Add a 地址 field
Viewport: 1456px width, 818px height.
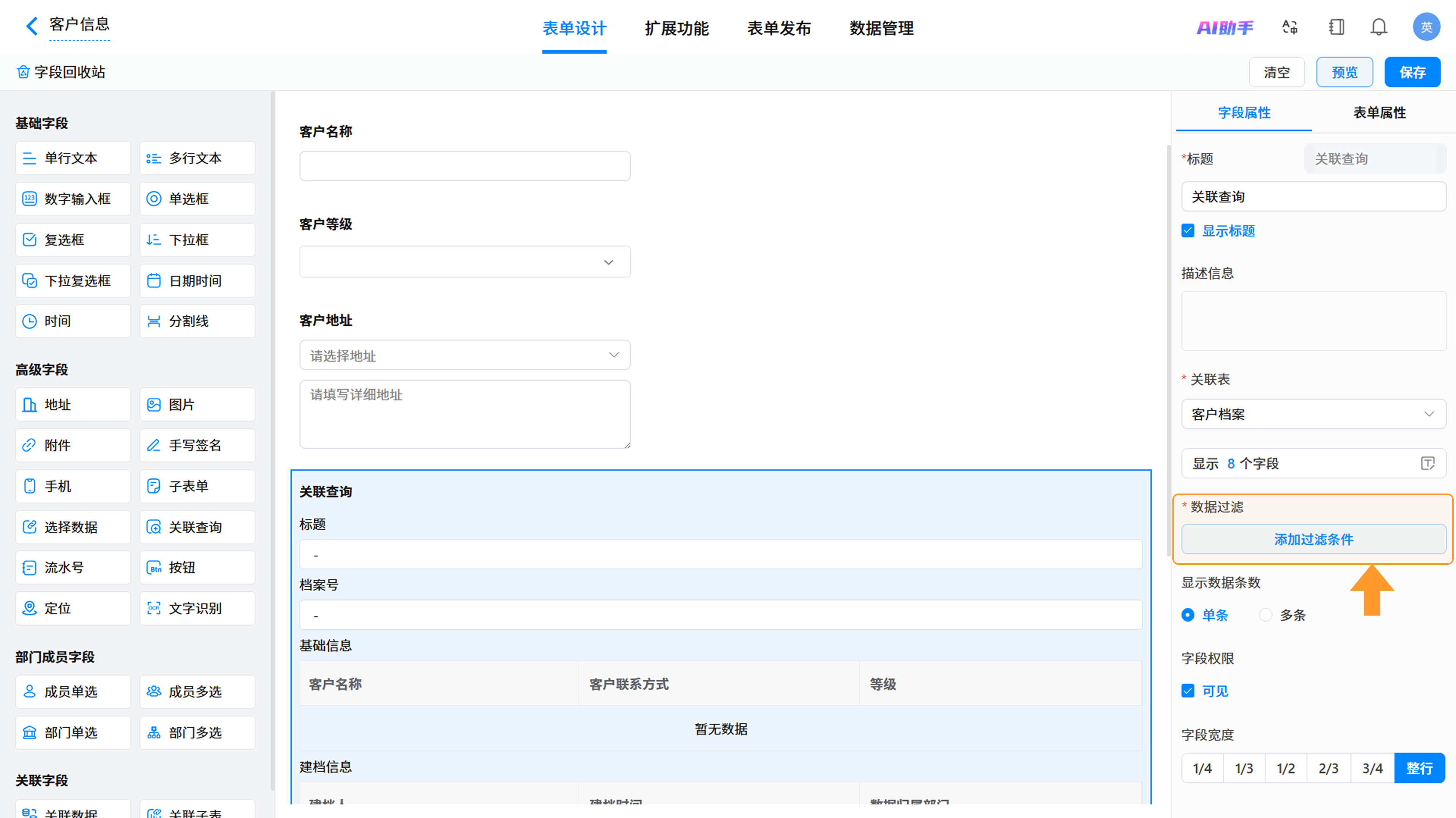73,404
